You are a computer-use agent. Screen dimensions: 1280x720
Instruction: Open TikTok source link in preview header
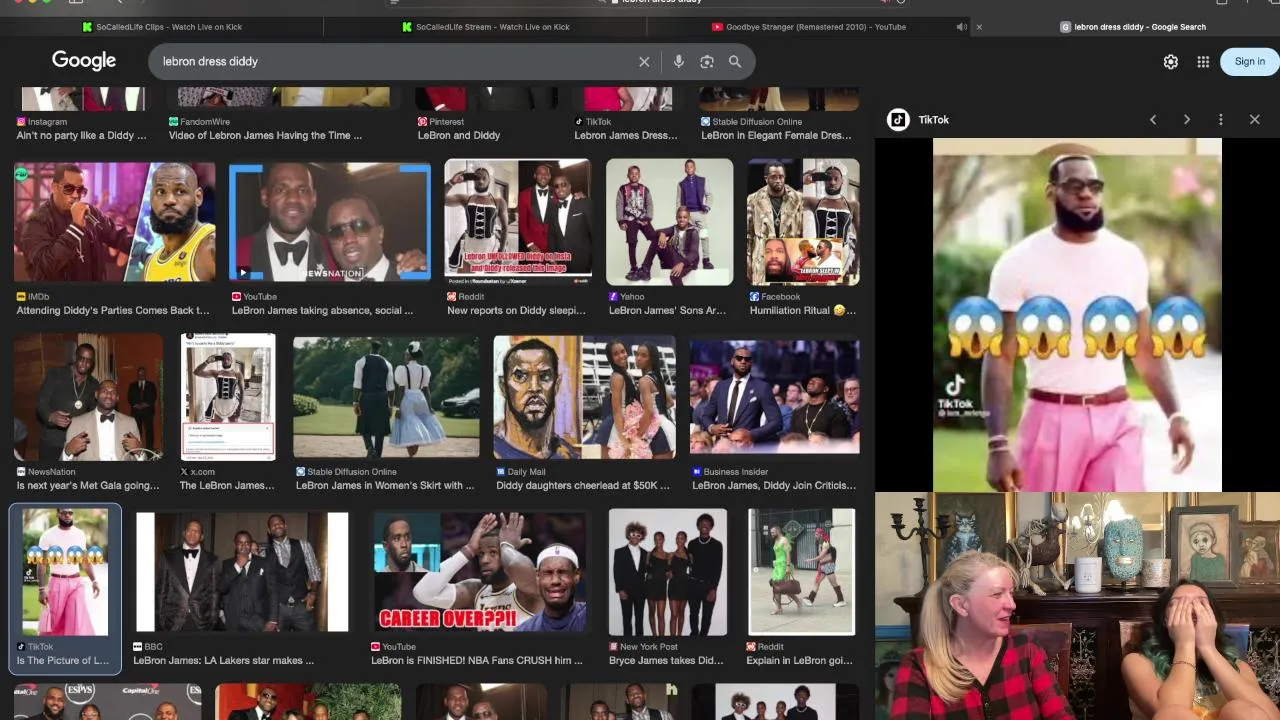tap(918, 120)
